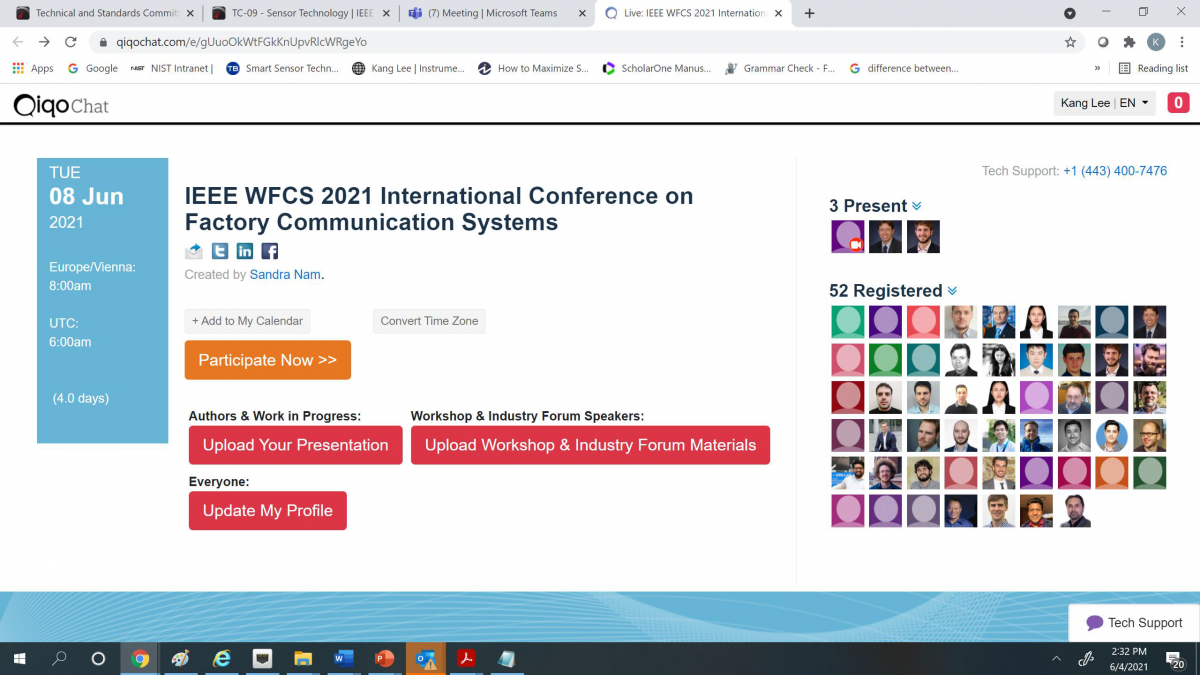Open the red notifications counter badge
This screenshot has width=1200, height=675.
[1178, 103]
